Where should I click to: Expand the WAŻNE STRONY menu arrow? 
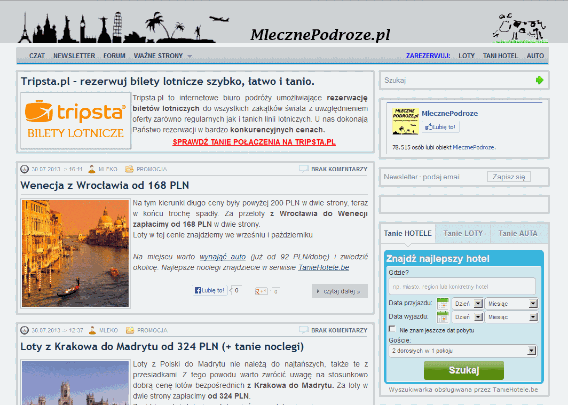point(189,56)
